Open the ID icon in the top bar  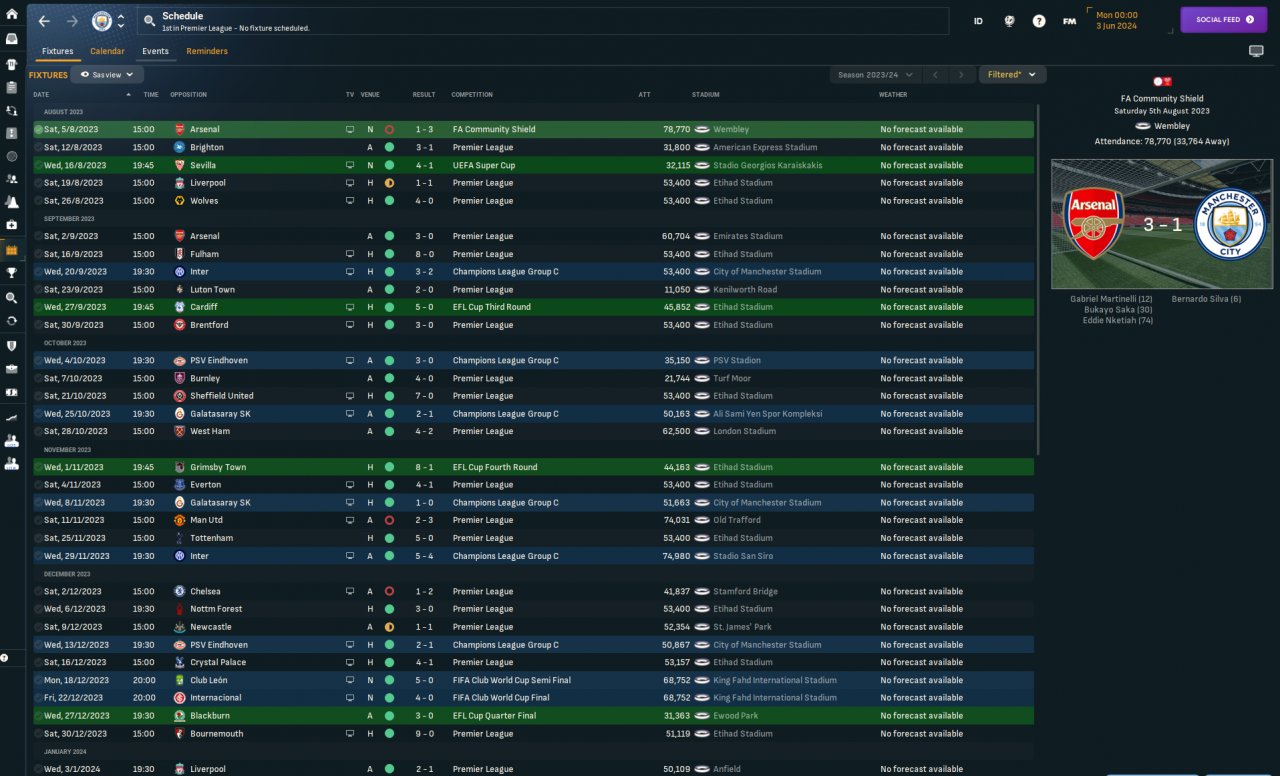coord(978,21)
